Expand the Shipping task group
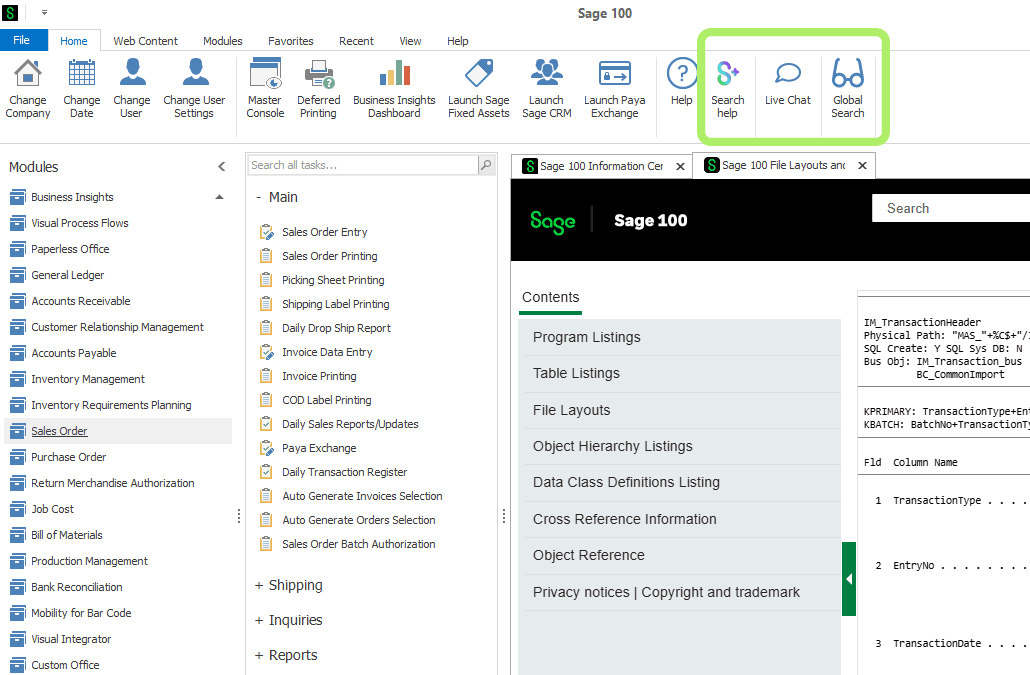 [x=259, y=586]
